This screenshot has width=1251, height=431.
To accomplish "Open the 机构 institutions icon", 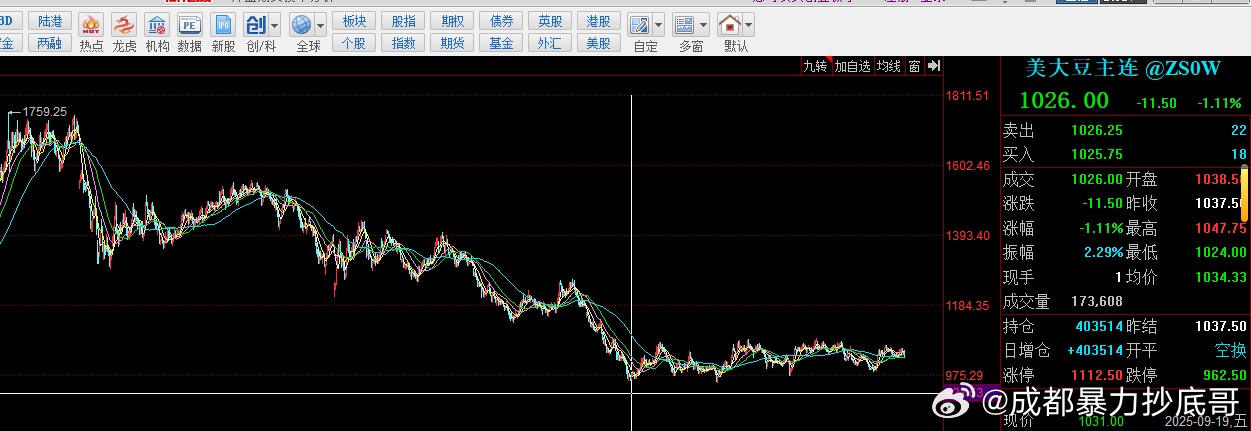I will point(157,25).
